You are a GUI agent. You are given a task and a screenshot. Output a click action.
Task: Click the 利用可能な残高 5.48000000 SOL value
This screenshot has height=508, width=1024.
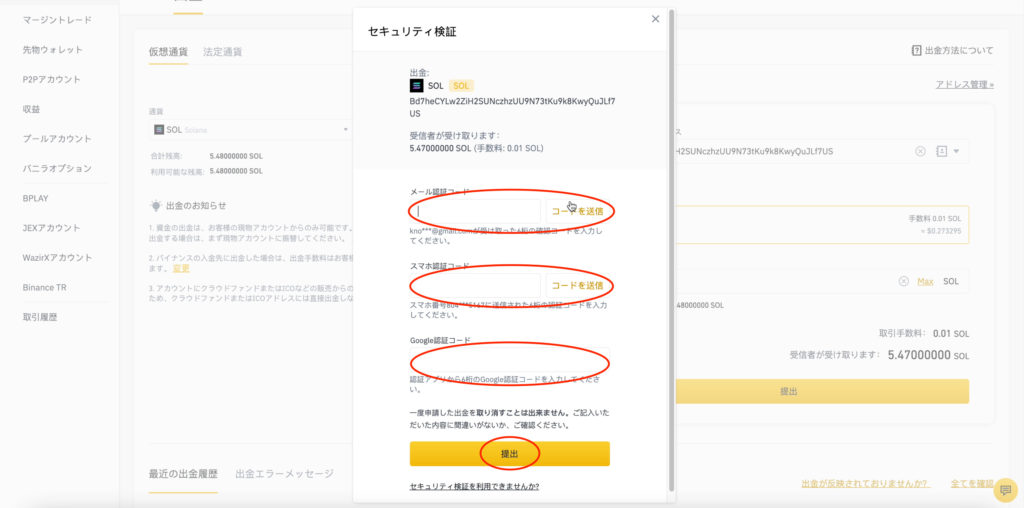tap(236, 171)
